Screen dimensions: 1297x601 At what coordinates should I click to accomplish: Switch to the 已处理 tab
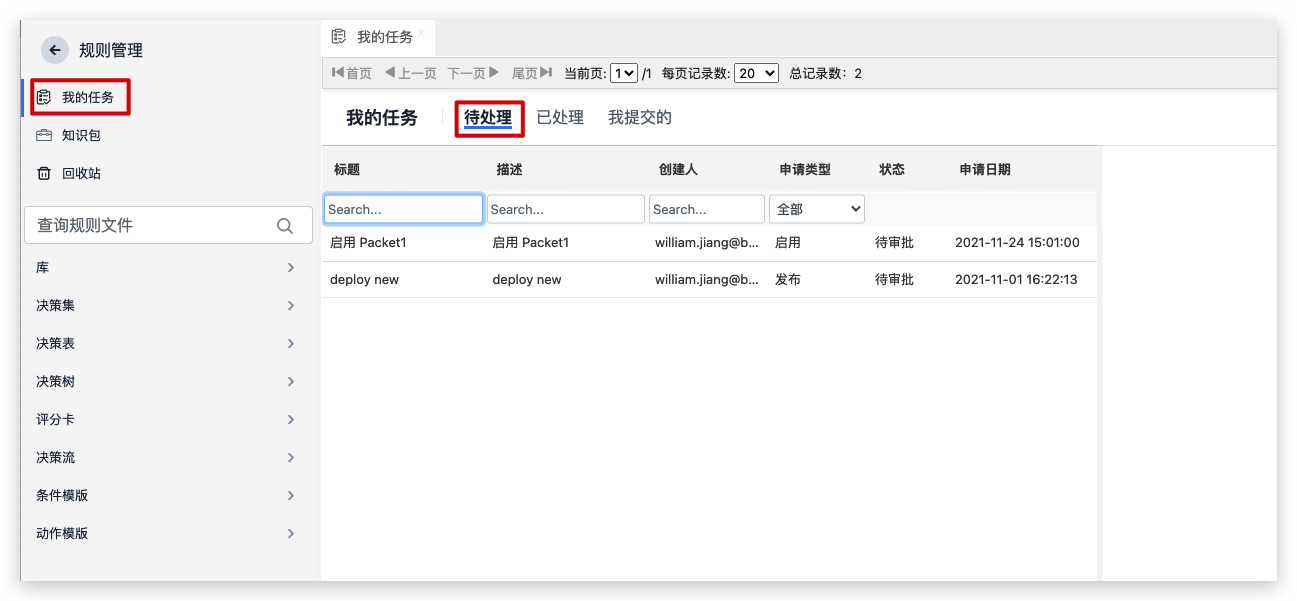pos(560,117)
